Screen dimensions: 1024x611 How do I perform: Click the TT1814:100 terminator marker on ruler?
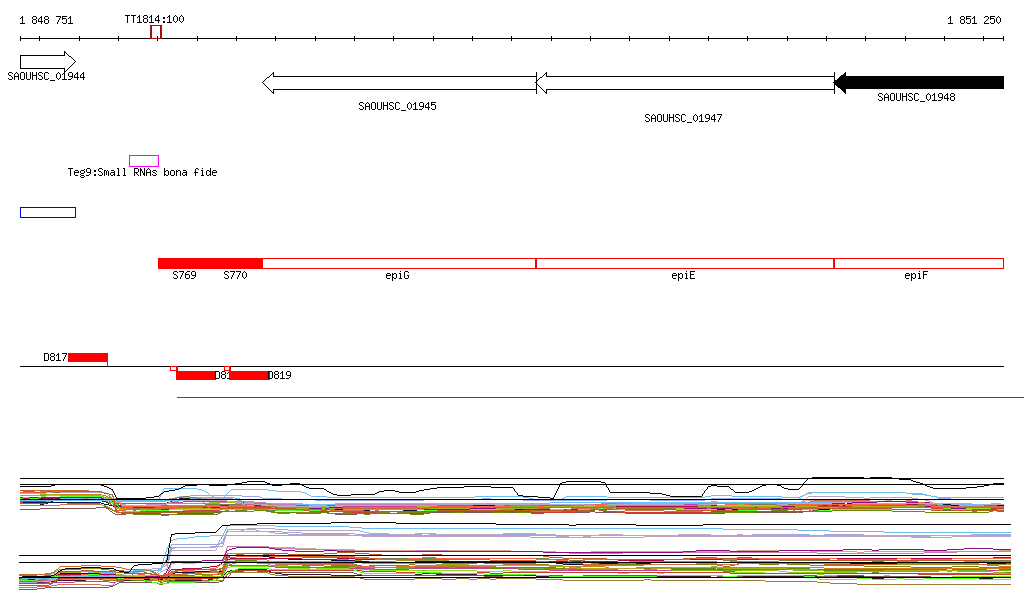coord(155,32)
